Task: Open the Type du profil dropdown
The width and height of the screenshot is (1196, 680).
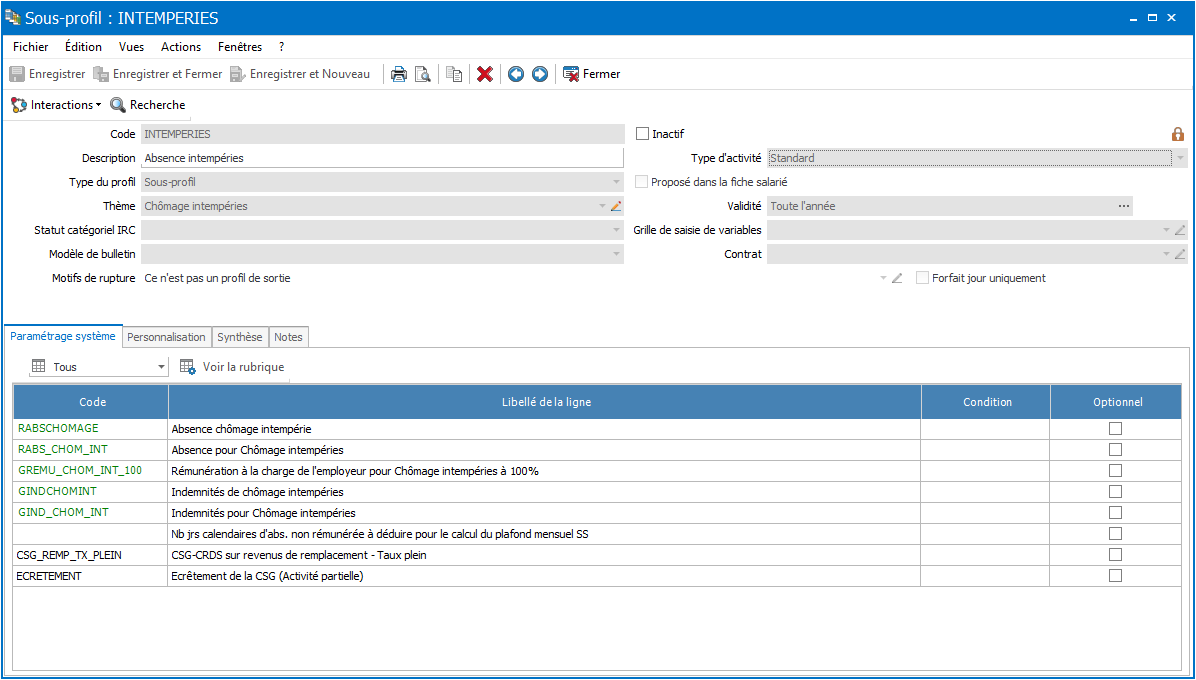Action: tap(616, 182)
